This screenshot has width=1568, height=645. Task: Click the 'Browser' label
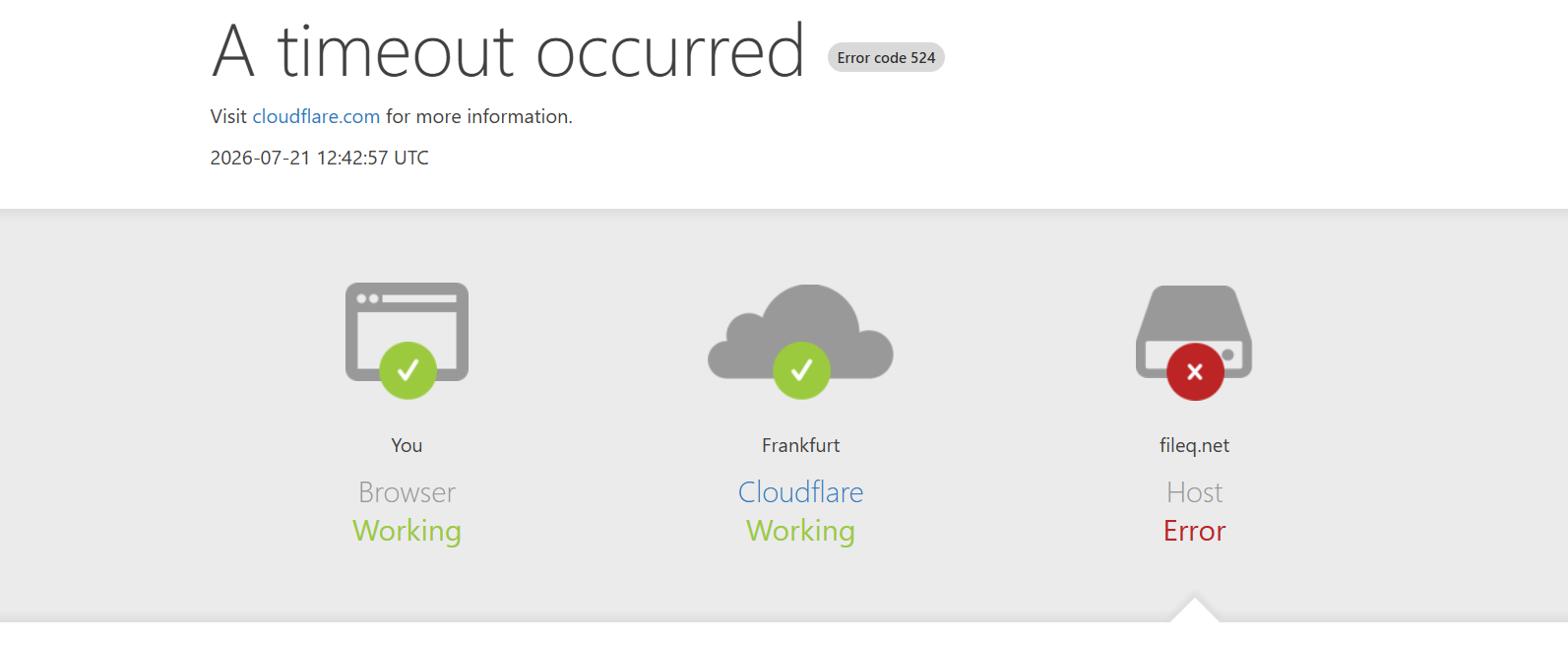pyautogui.click(x=407, y=492)
